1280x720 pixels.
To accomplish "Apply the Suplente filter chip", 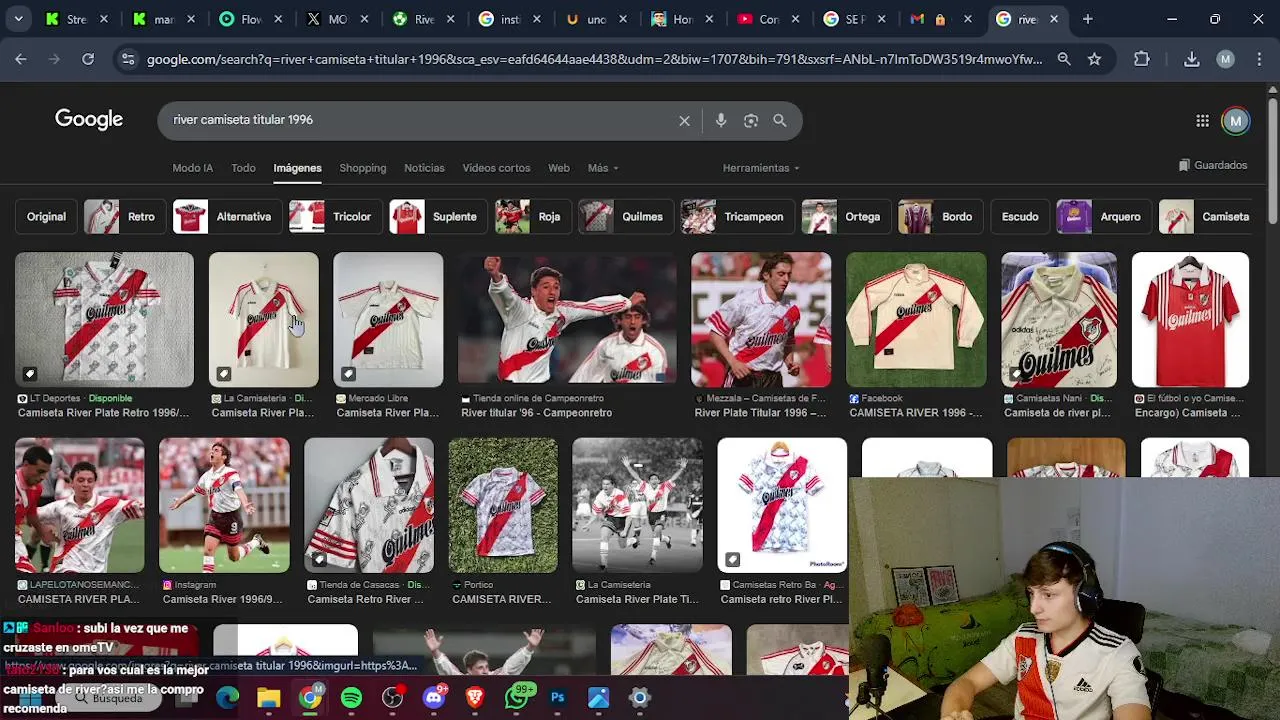I will [438, 217].
